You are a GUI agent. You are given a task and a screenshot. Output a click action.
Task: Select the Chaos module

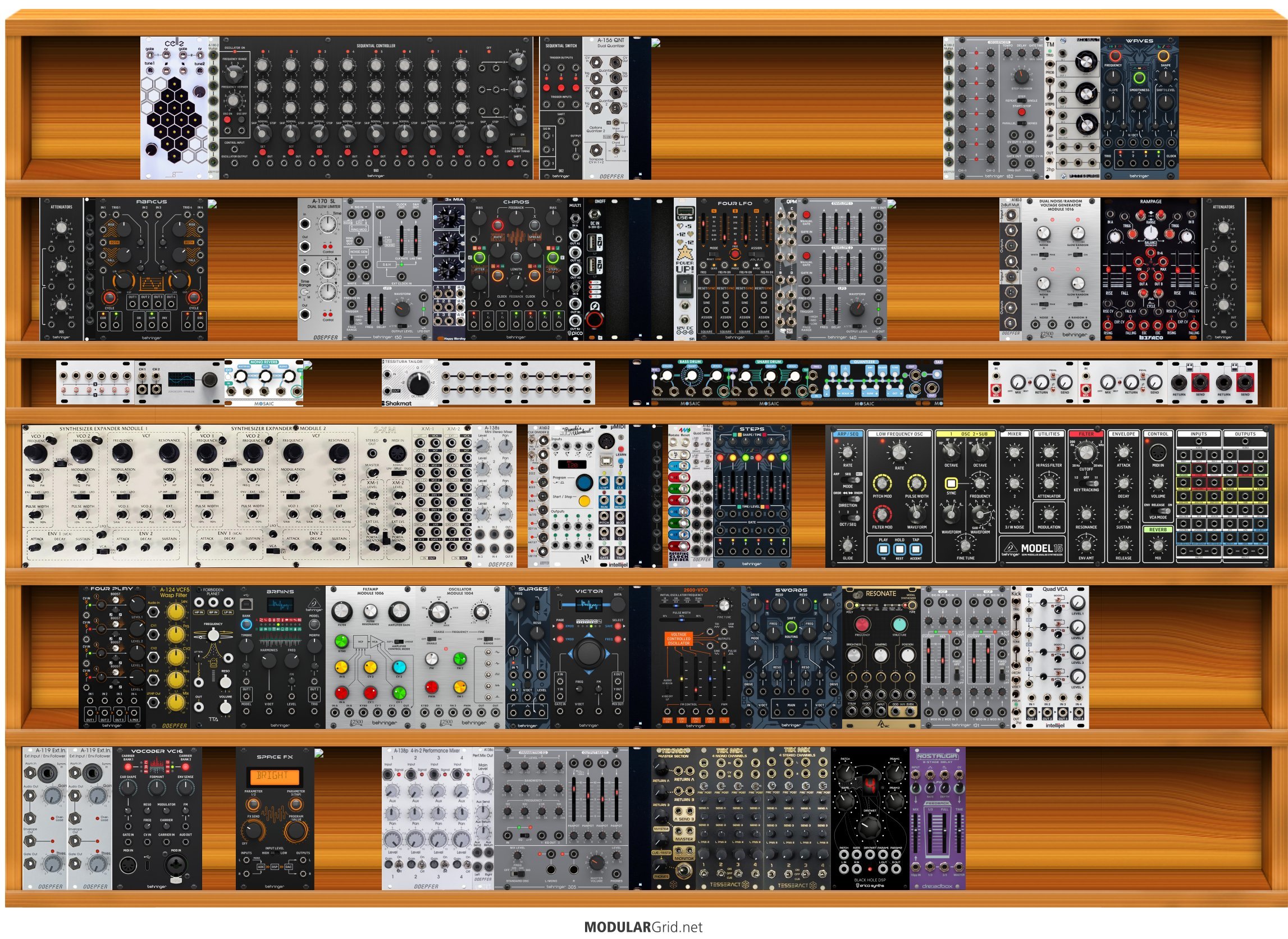[516, 270]
